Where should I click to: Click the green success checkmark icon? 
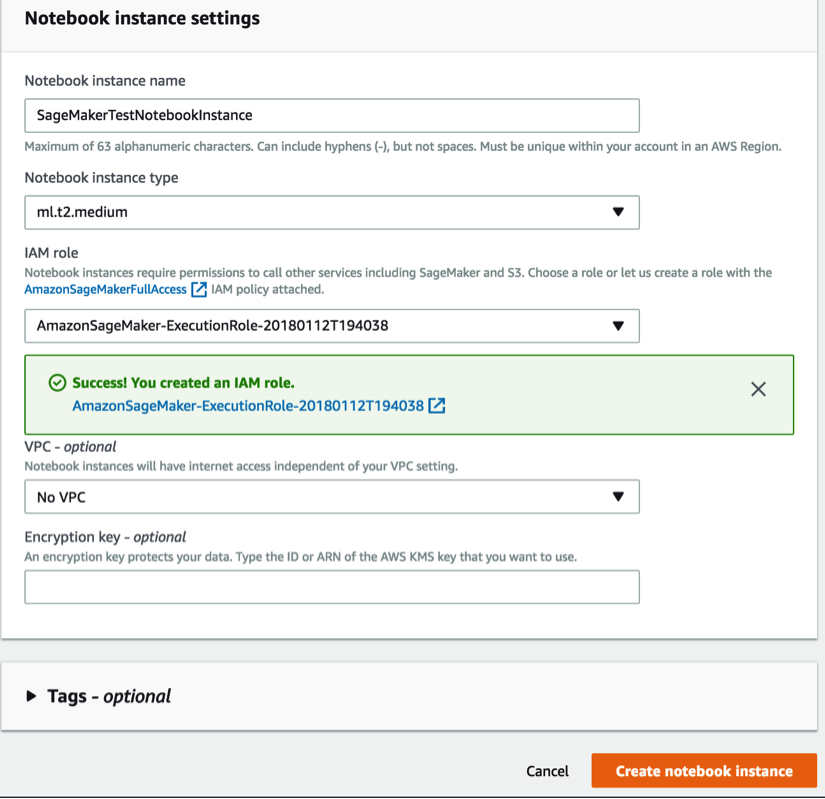click(57, 383)
